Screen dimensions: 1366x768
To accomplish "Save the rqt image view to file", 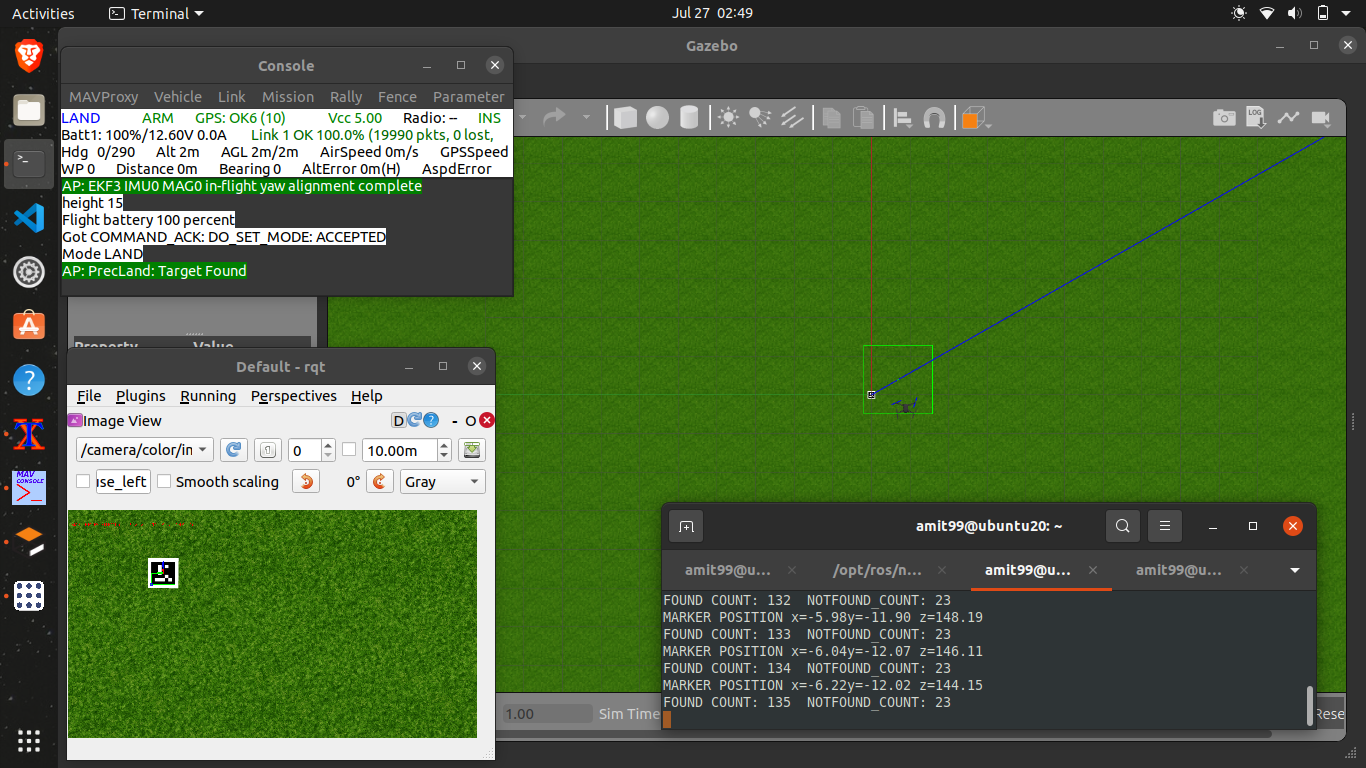I will 471,451.
